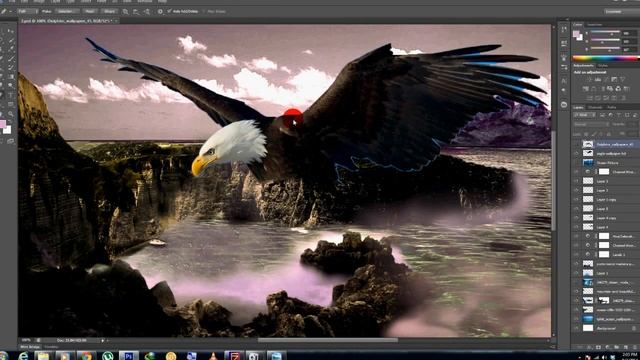This screenshot has height=360, width=640.
Task: Click the Selection... button in options bar
Action: pyautogui.click(x=68, y=11)
